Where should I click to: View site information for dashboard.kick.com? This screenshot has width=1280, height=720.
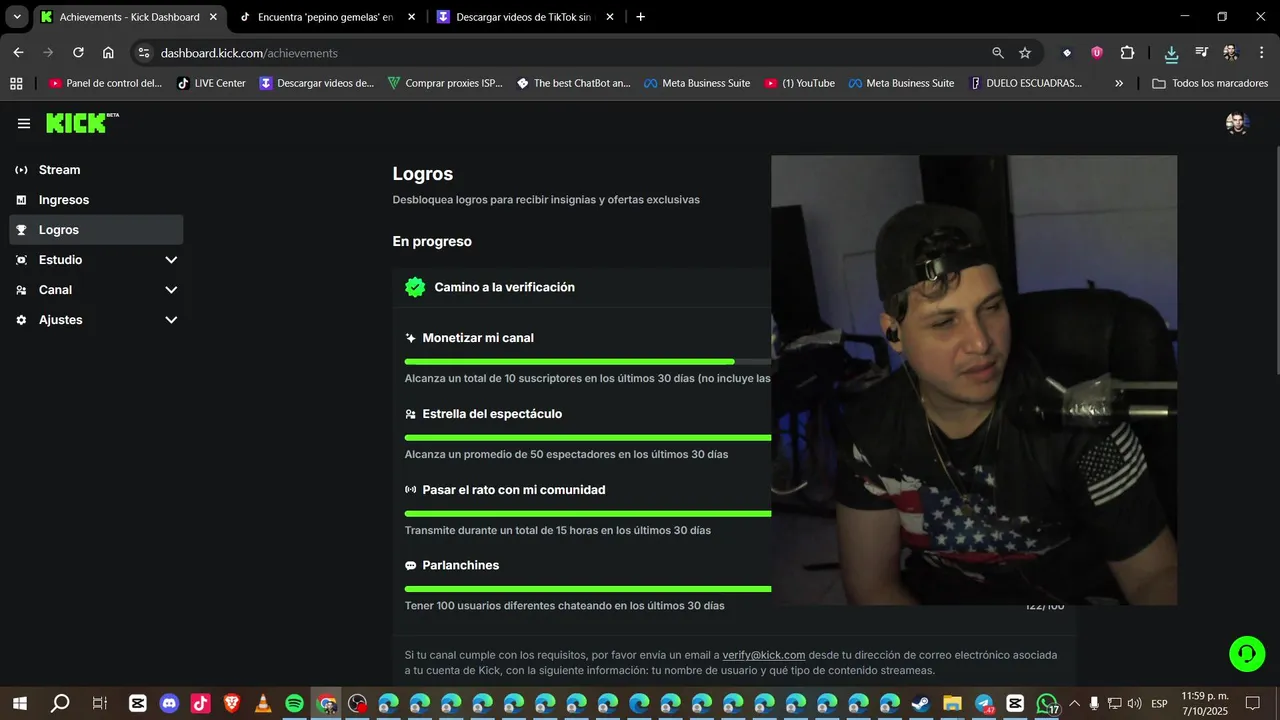pos(143,53)
